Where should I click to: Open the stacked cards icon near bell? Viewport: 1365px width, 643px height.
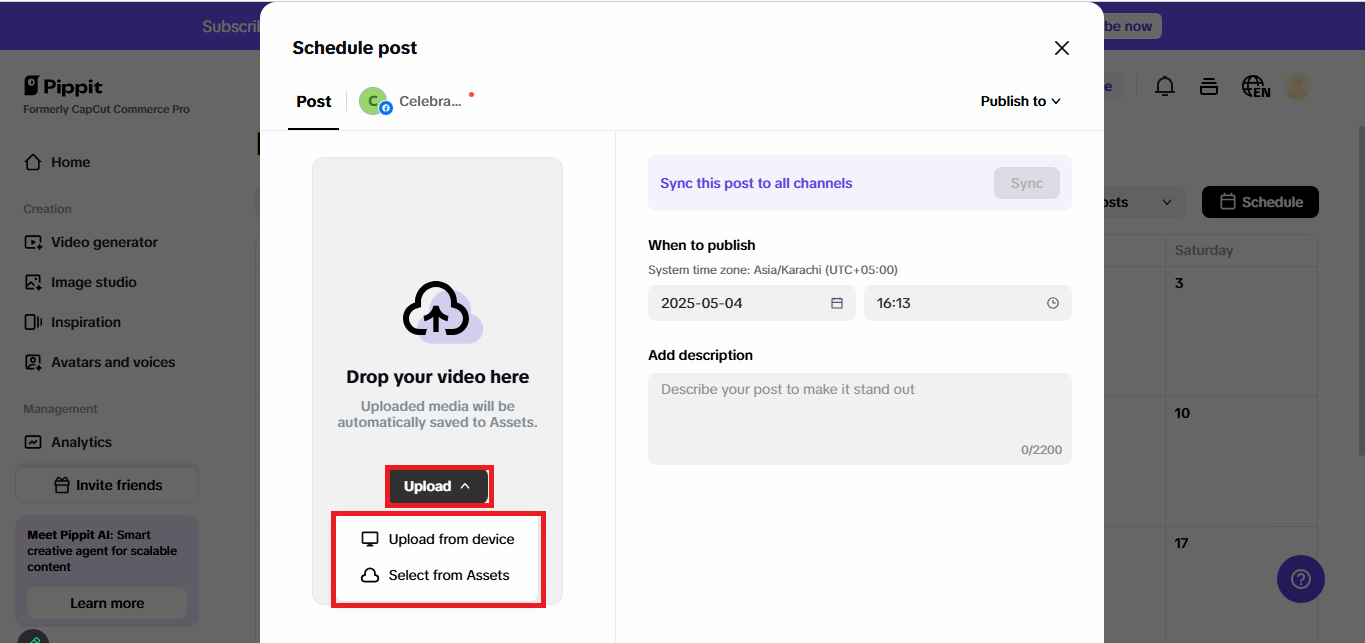(1209, 87)
